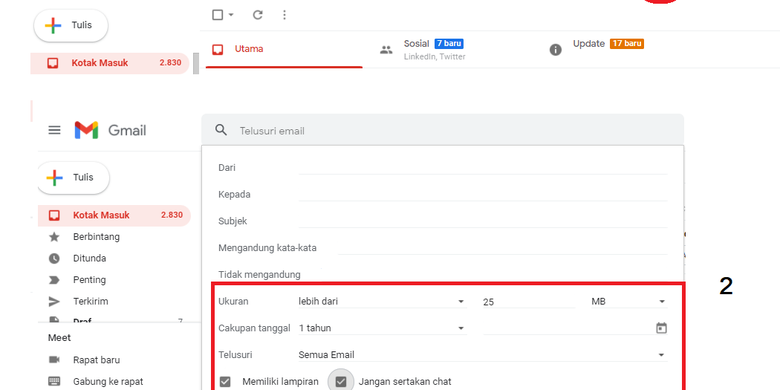Open the lower Kotak Masuk folder

click(114, 215)
